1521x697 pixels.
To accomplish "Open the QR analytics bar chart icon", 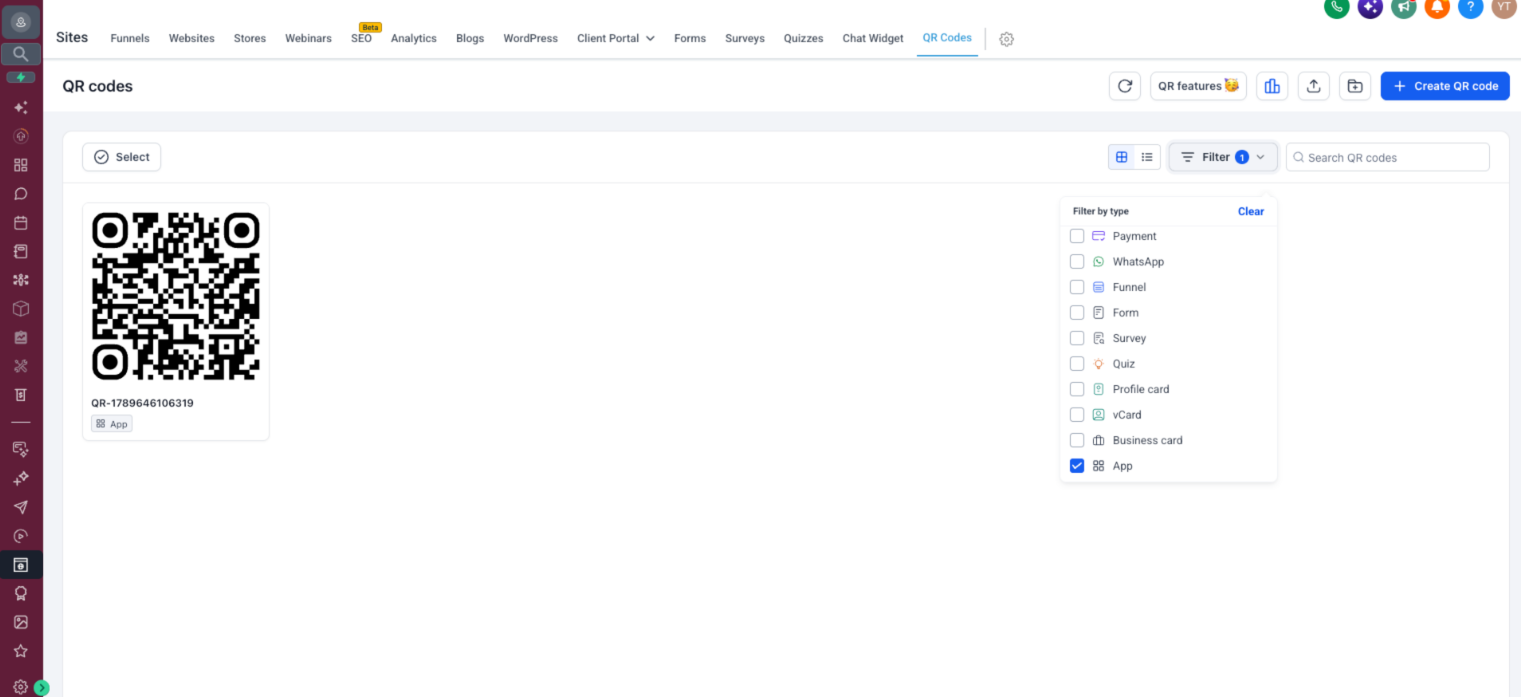I will click(1272, 86).
